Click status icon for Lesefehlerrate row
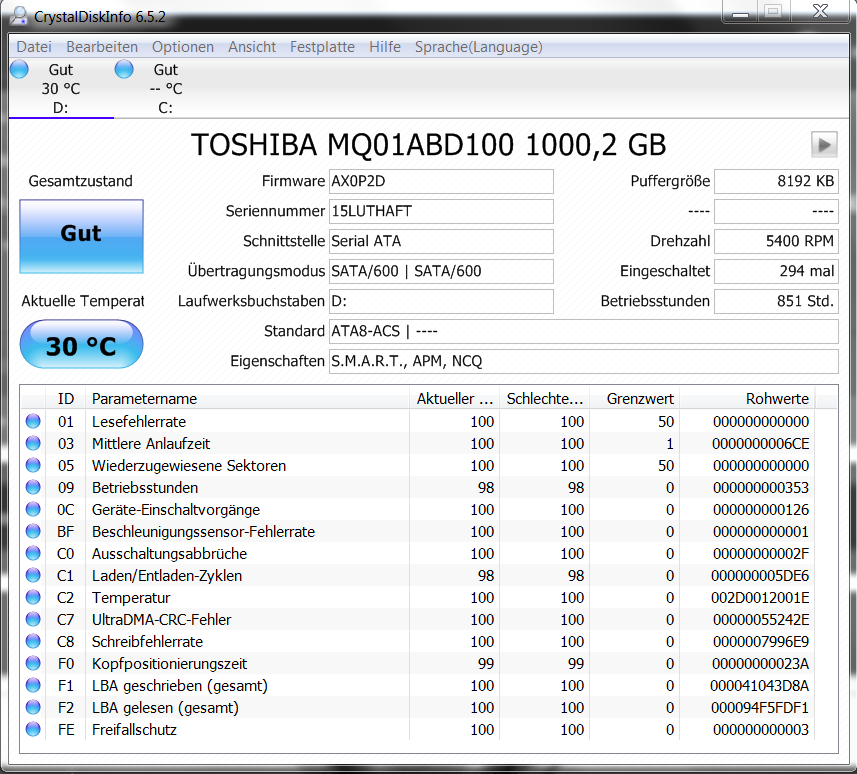 [x=34, y=422]
